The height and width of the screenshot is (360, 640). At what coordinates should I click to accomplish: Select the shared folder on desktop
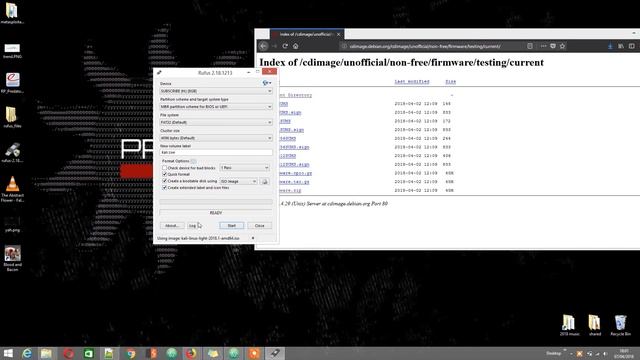(594, 326)
